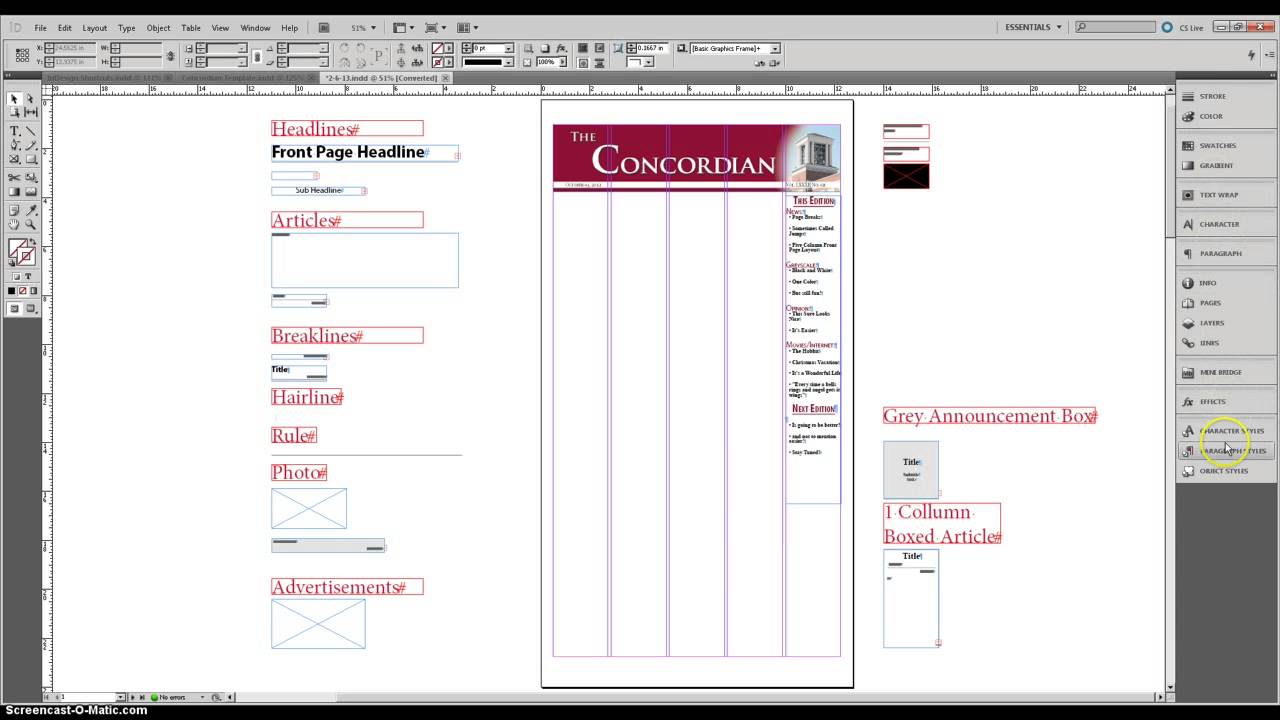Open Essentials workspace switcher
The height and width of the screenshot is (720, 1280).
click(x=1034, y=27)
